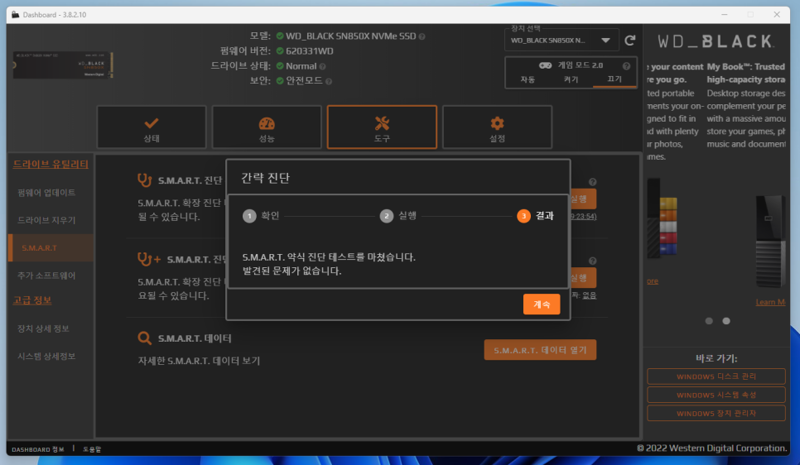Click the 안전모드 security value text
Viewport: 800px width, 465px height.
click(304, 81)
